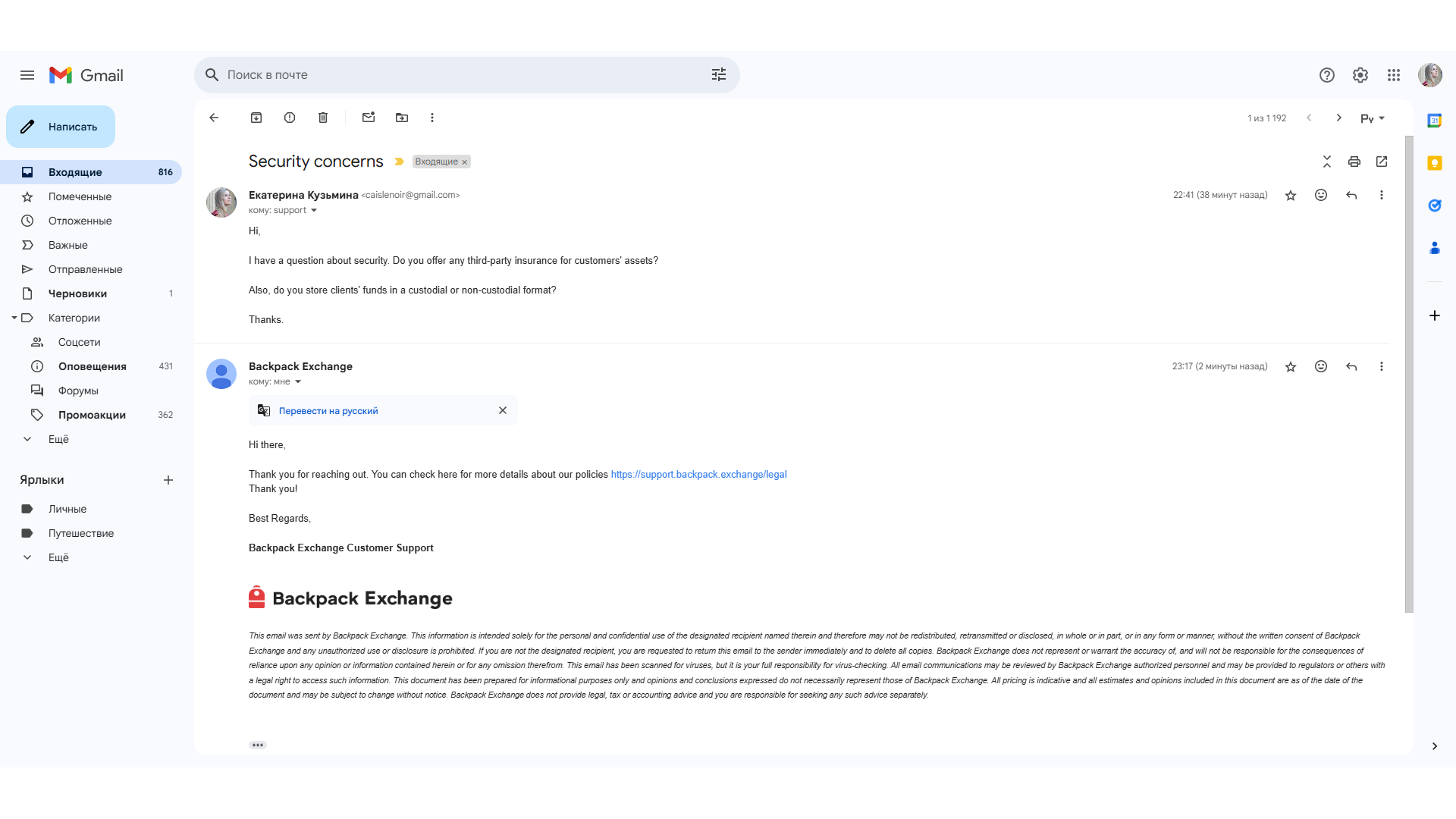Create a new label plus button
Image resolution: width=1456 pixels, height=819 pixels.
(168, 480)
